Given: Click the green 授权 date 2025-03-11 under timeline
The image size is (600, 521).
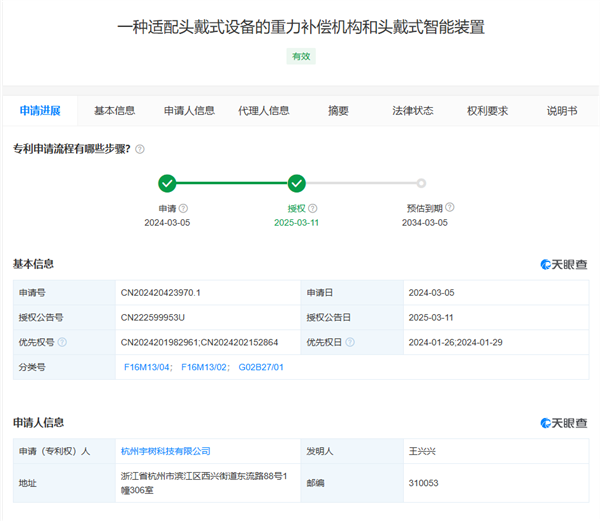Looking at the screenshot, I should (x=297, y=223).
